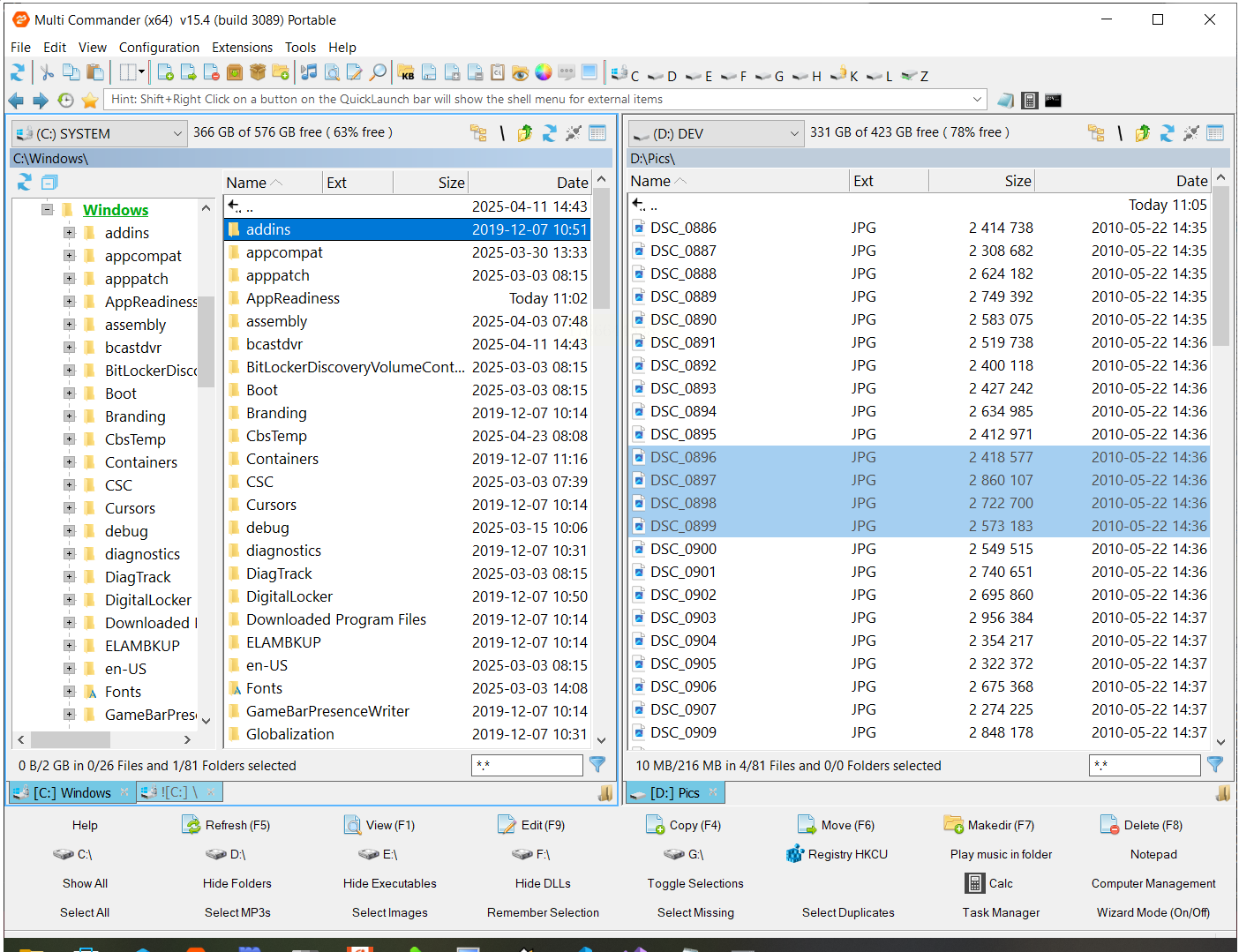1239x952 pixels.
Task: Click drive Z shortcut in toolbar
Action: [915, 76]
